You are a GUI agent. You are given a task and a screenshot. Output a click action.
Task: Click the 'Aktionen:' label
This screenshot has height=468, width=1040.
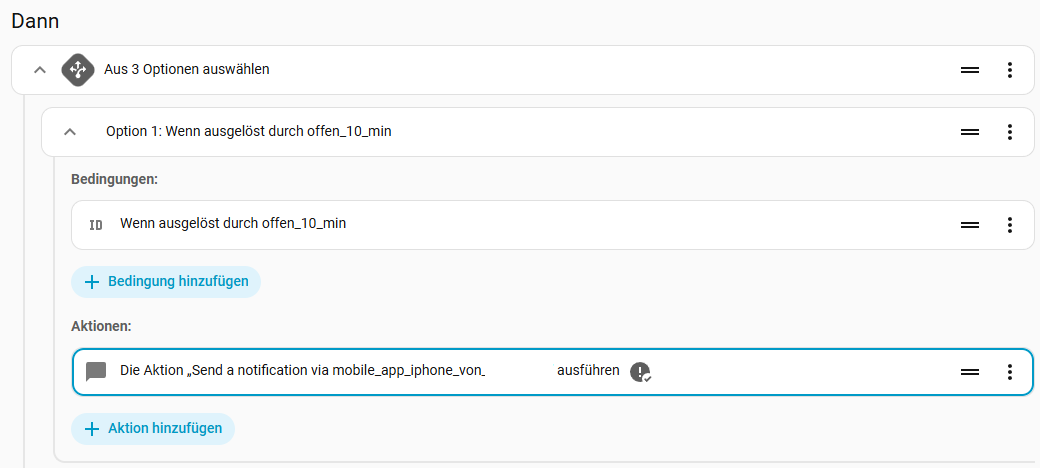(101, 326)
